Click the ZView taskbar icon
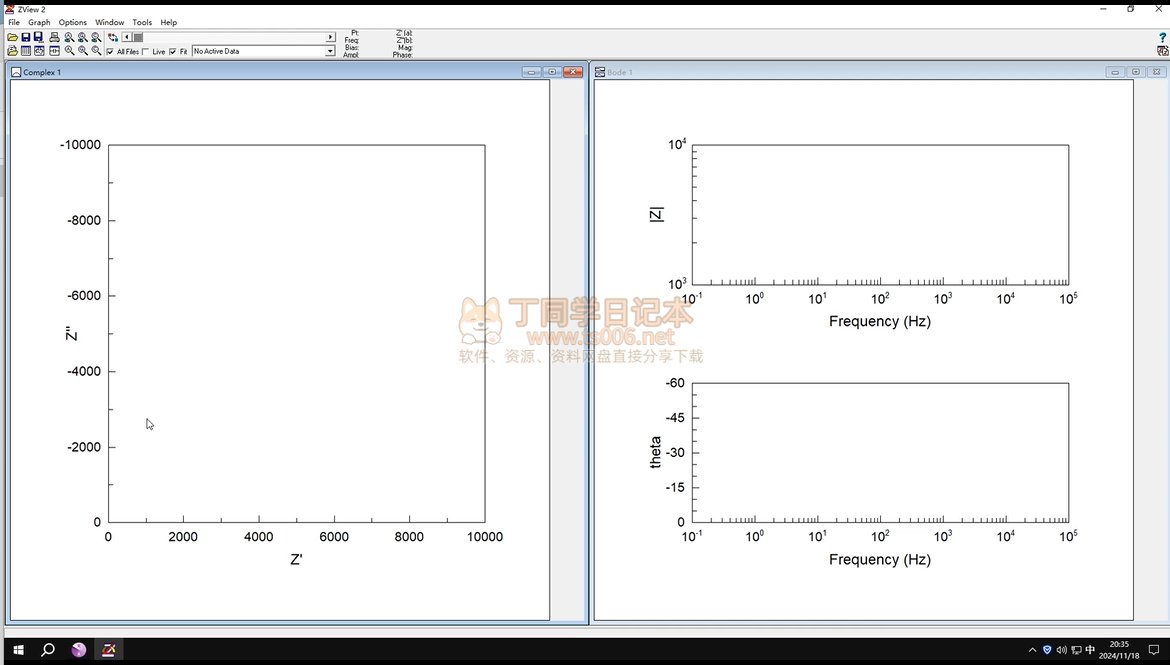The height and width of the screenshot is (665, 1170). 108,650
